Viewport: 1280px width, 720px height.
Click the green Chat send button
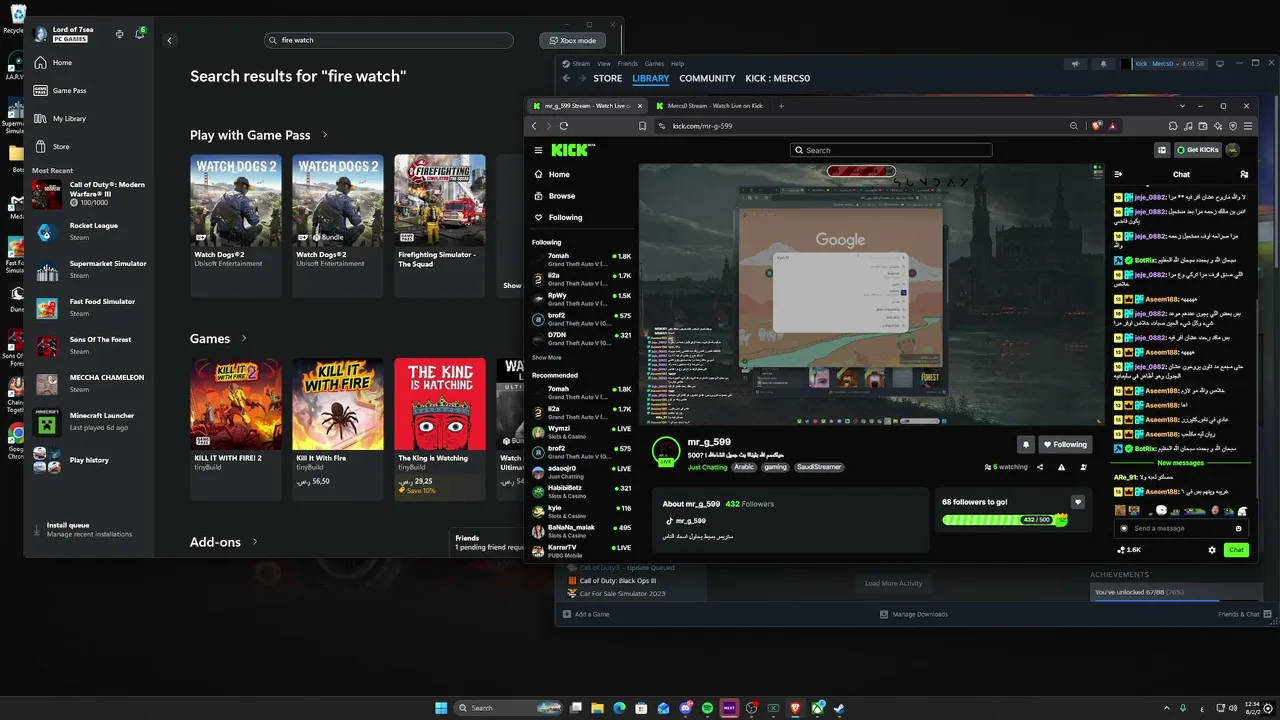(x=1237, y=550)
